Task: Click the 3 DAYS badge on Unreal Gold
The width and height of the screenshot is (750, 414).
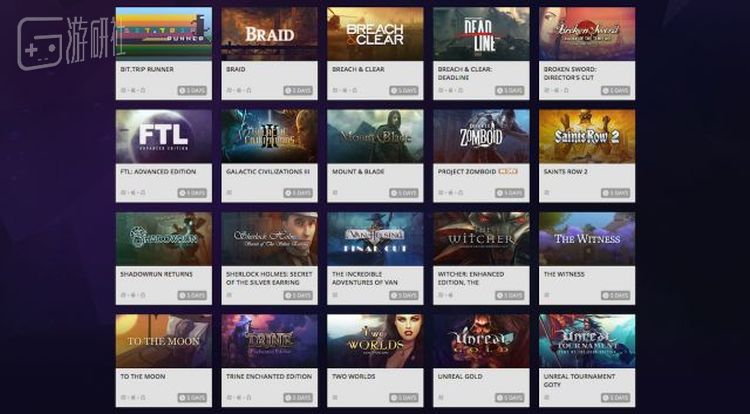Action: [510, 398]
